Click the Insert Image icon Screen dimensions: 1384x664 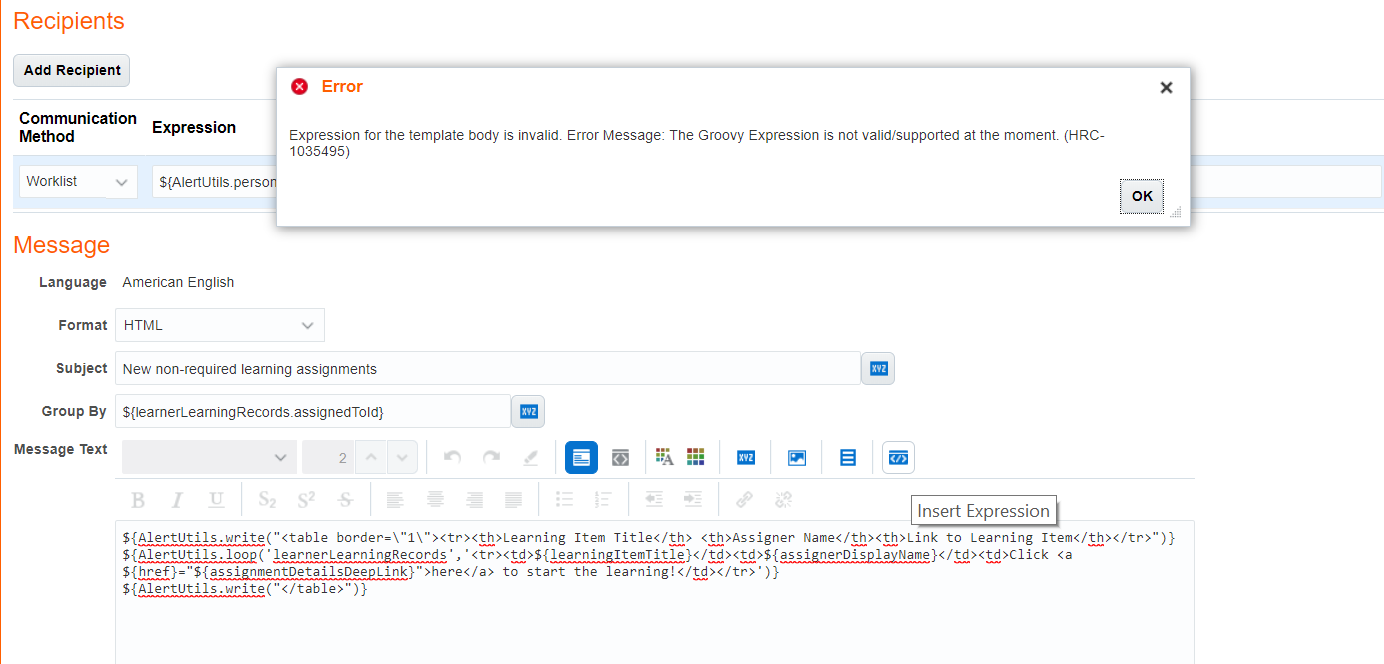796,457
